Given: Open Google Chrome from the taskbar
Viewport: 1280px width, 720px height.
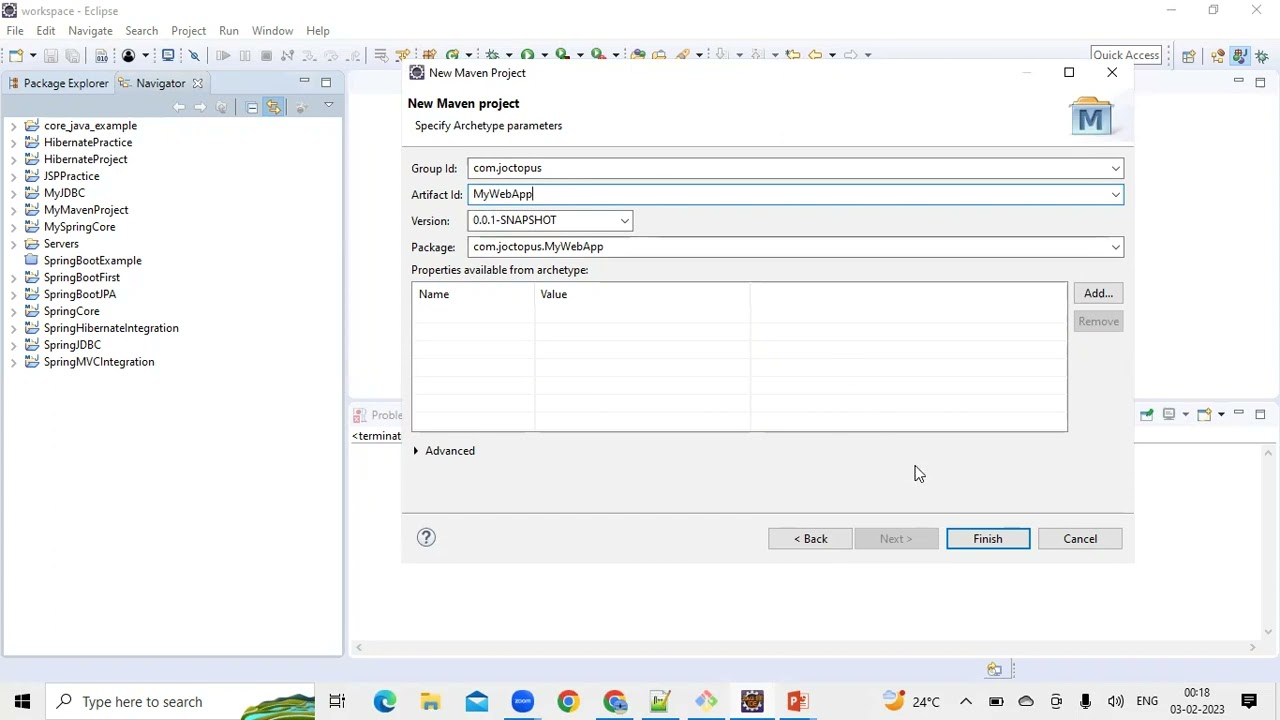Looking at the screenshot, I should pos(568,701).
